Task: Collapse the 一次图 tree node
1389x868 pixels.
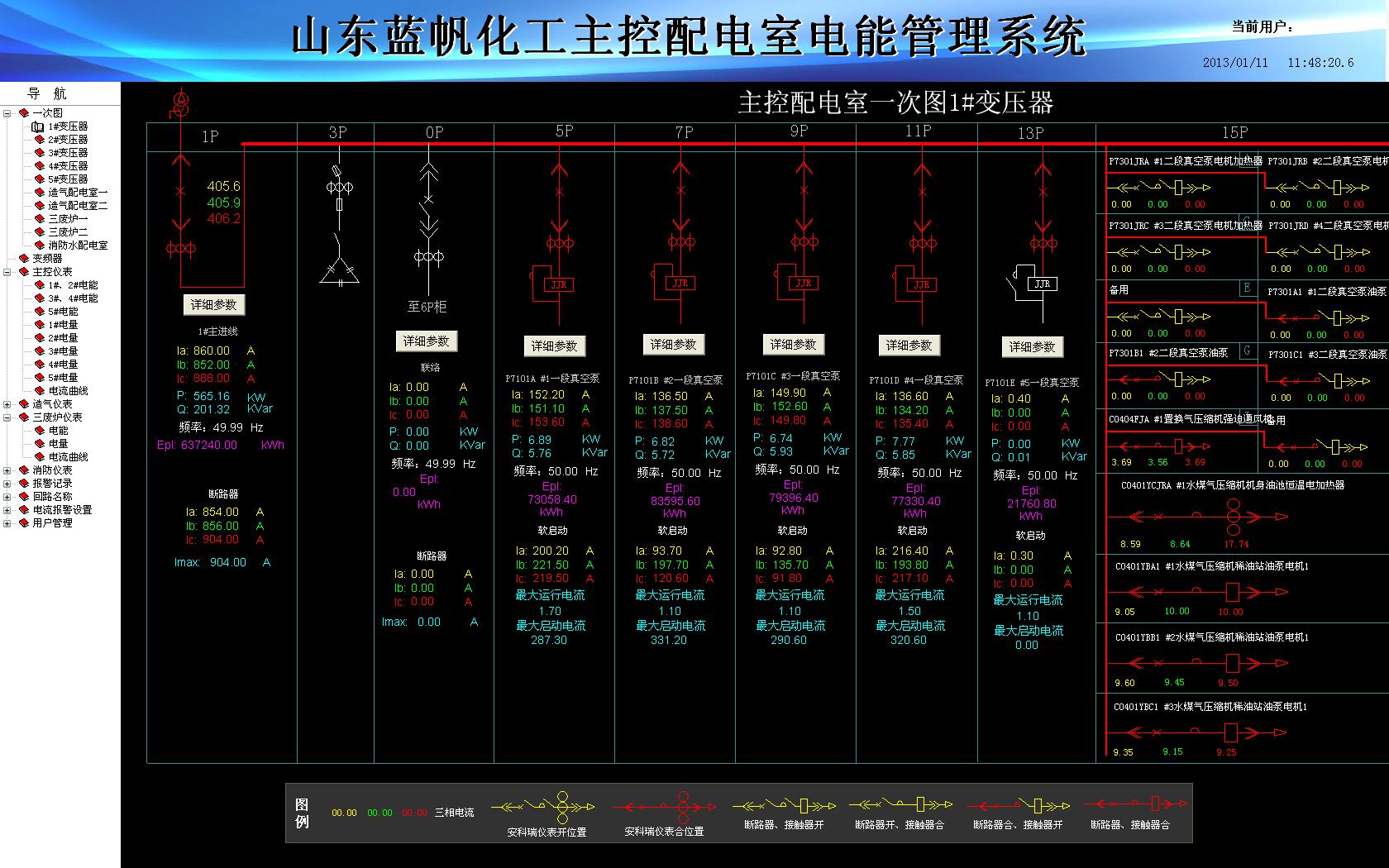Action: 7,113
